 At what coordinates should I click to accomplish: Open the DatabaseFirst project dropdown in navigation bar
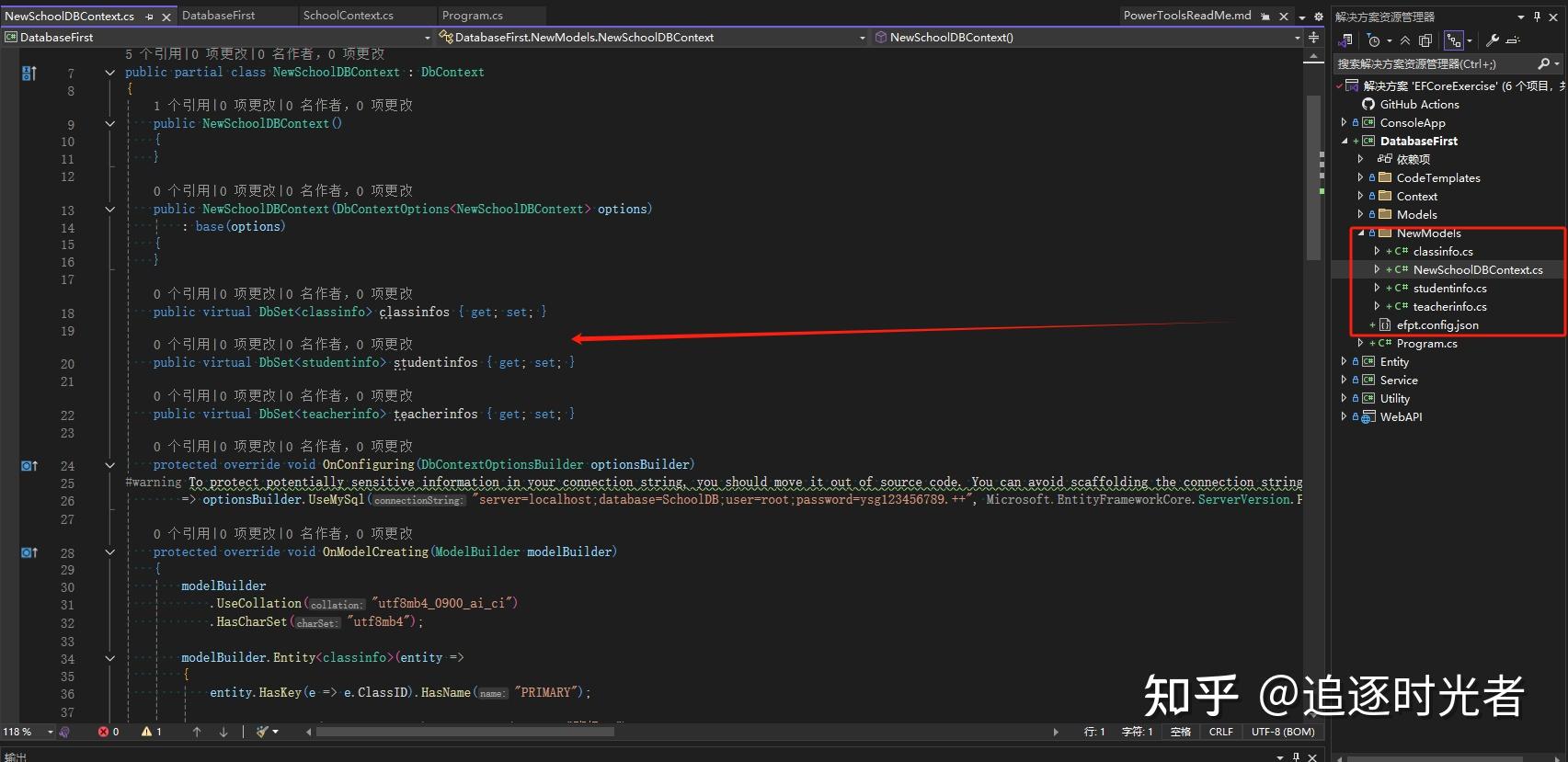428,38
